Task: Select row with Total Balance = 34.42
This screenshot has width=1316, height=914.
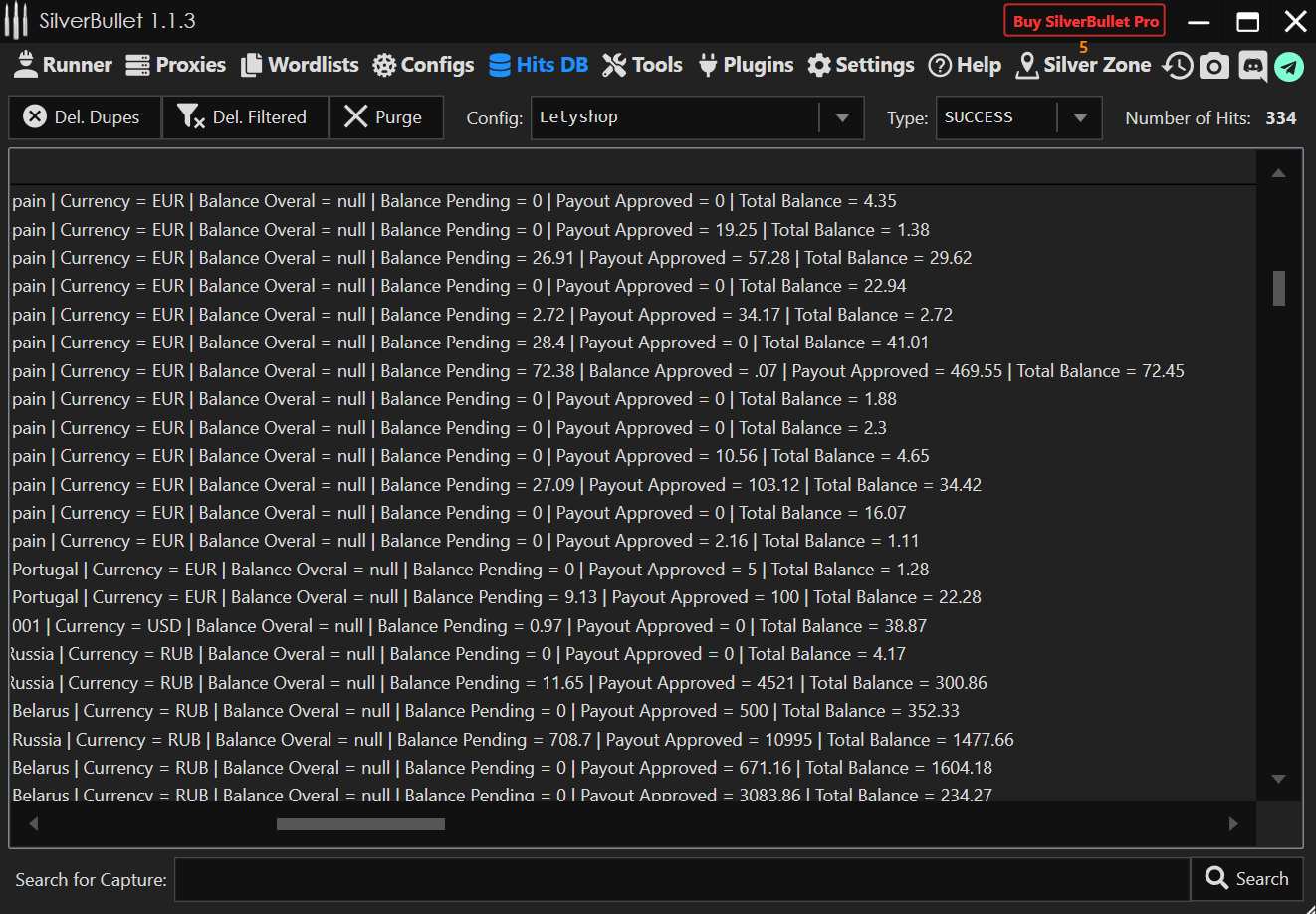Action: [x=633, y=485]
